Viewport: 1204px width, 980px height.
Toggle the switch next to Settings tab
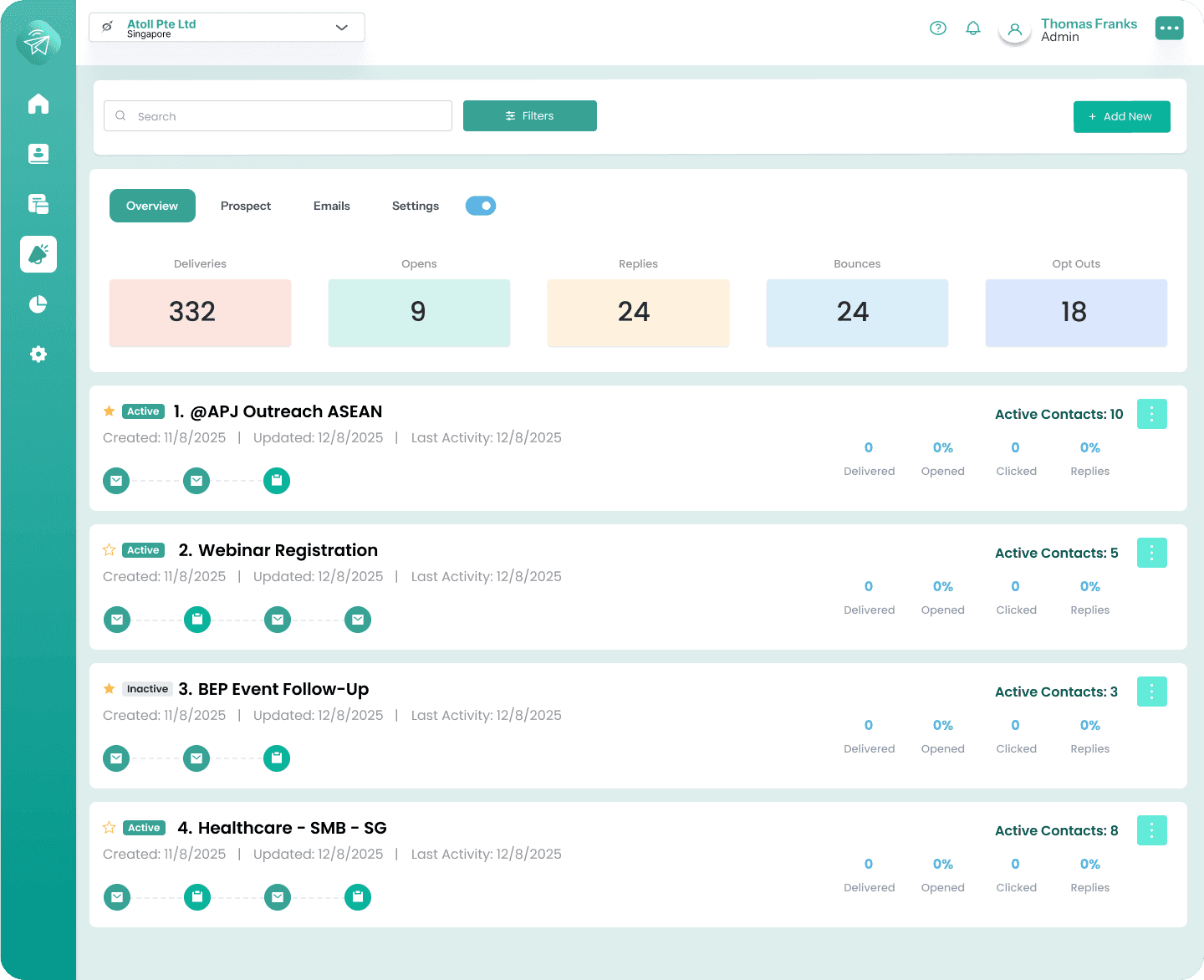[481, 205]
